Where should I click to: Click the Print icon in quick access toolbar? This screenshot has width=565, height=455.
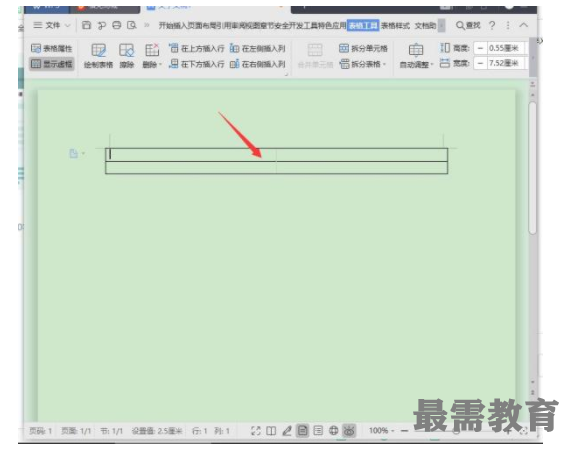(117, 25)
